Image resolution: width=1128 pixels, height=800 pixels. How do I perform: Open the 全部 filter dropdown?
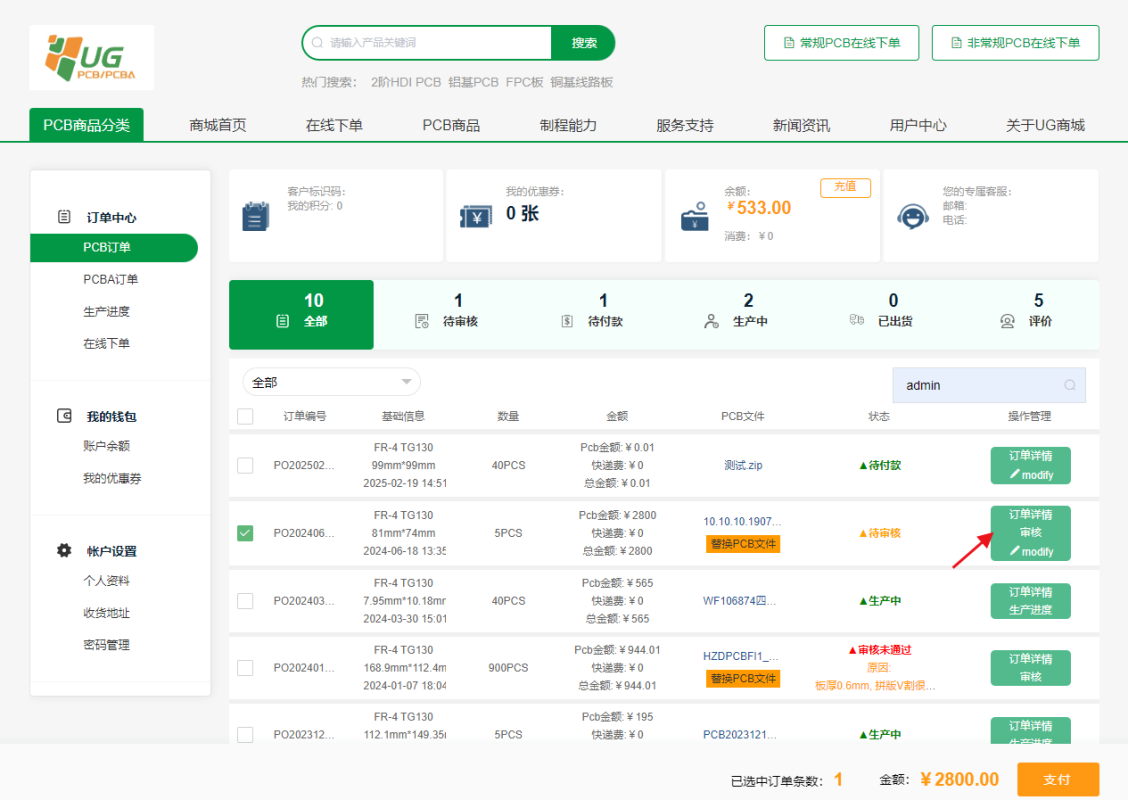[x=332, y=382]
